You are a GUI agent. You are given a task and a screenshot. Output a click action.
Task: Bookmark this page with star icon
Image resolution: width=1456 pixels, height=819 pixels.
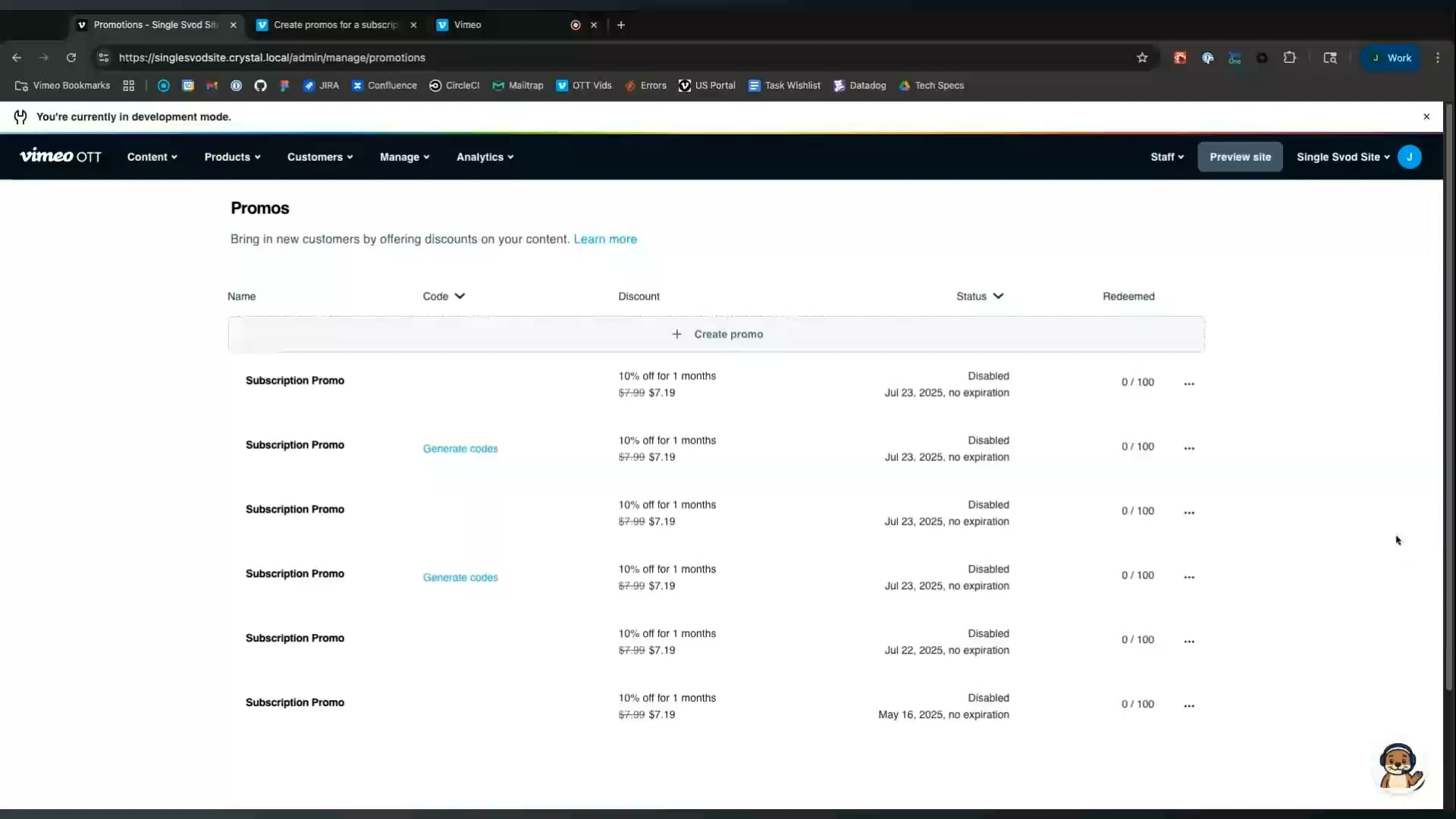pyautogui.click(x=1142, y=58)
